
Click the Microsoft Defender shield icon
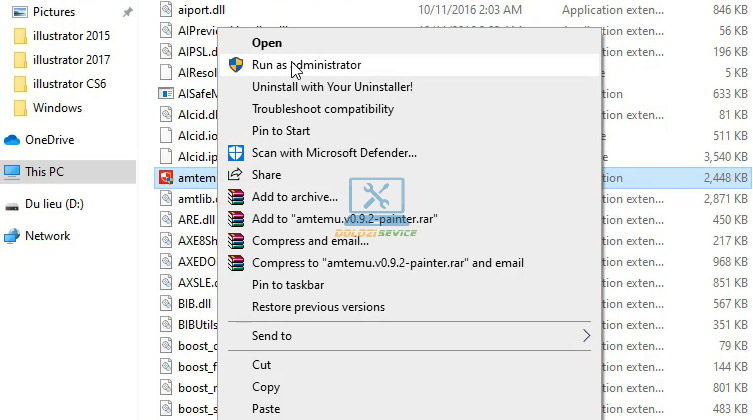pyautogui.click(x=236, y=153)
